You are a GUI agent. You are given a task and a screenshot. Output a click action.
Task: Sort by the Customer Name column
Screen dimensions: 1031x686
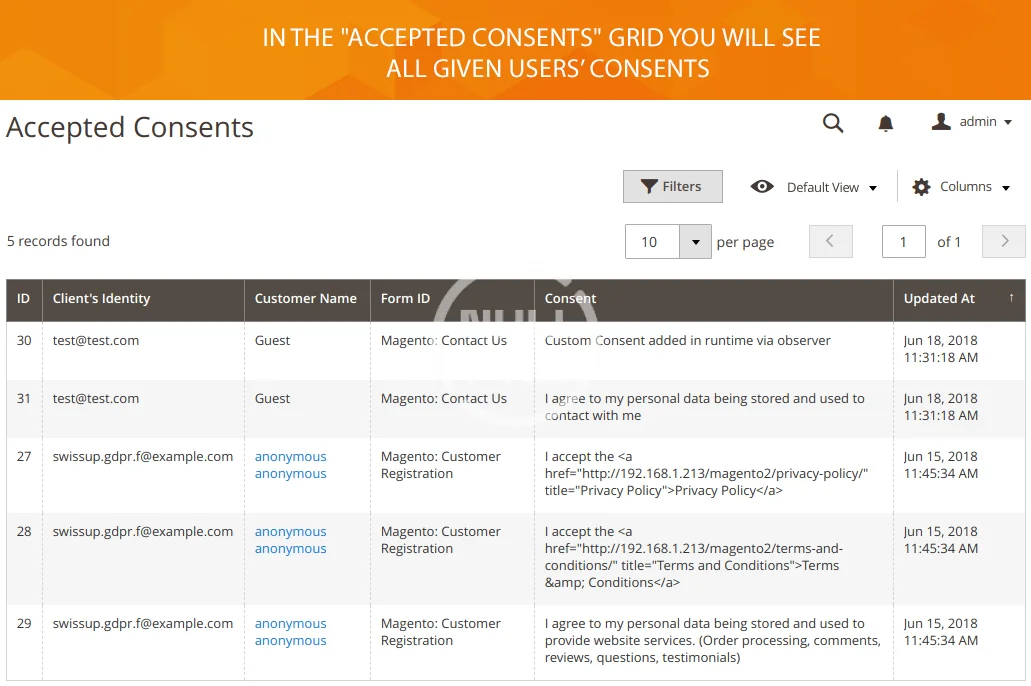coord(305,299)
